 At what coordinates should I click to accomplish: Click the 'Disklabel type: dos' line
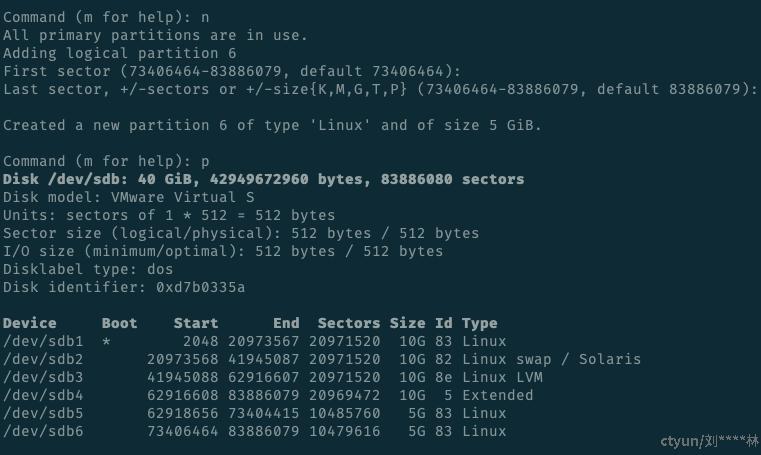[x=88, y=269]
